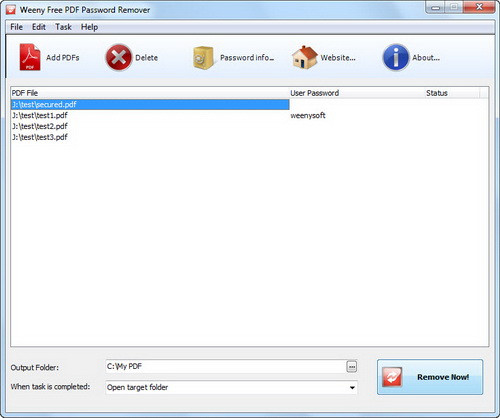
Task: Click the User Password column header
Action: (x=357, y=93)
